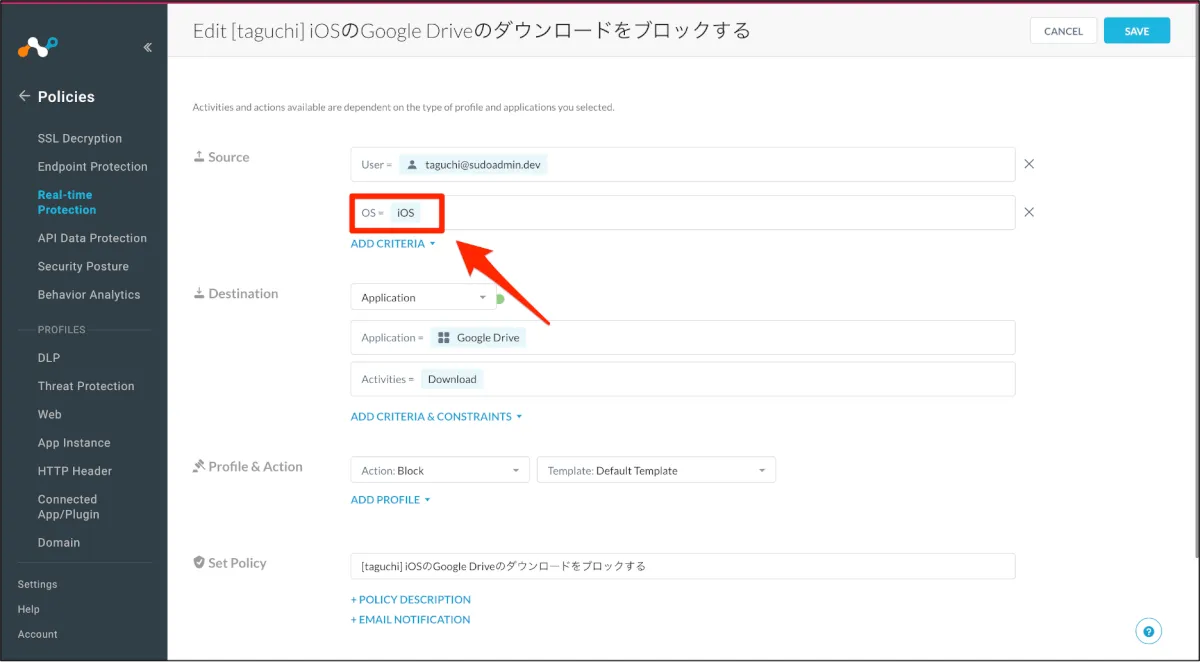Open the Action: Block dropdown
Viewport: 1200px width, 662px height.
[x=440, y=470]
